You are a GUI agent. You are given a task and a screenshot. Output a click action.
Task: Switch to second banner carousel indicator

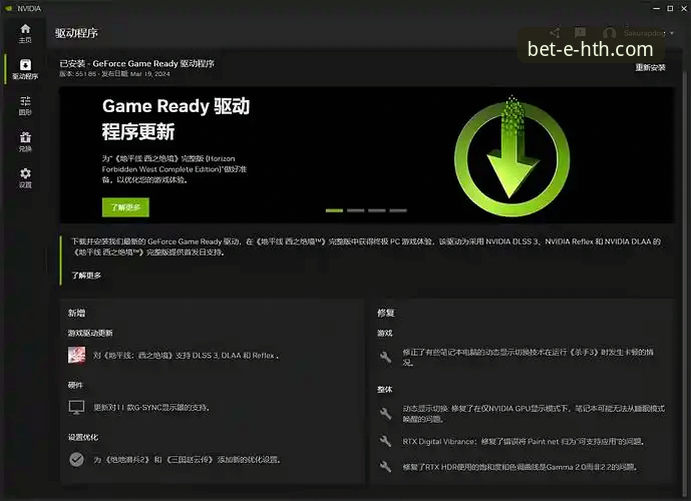[x=356, y=211]
